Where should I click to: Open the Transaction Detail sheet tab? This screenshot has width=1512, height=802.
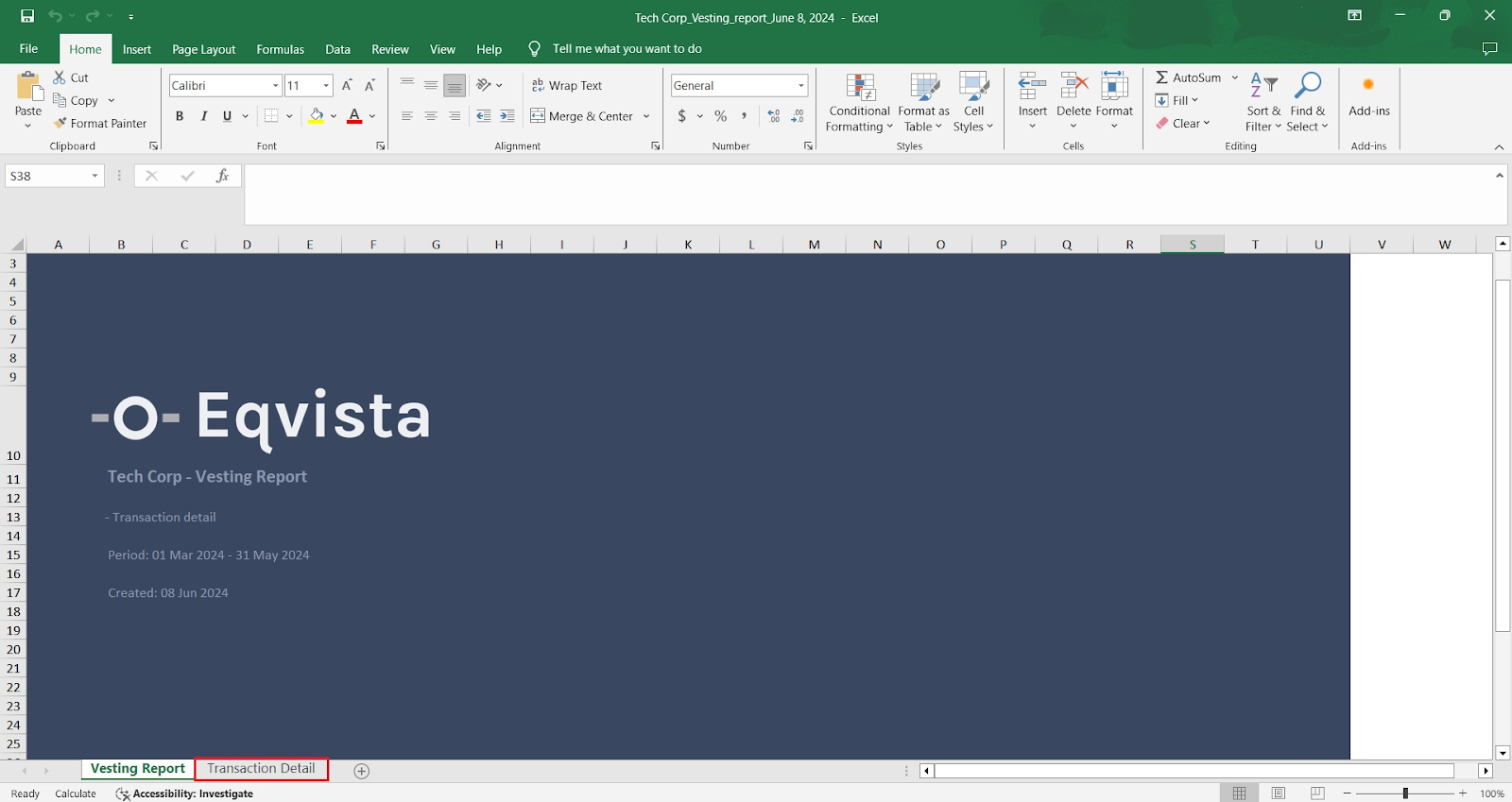262,769
